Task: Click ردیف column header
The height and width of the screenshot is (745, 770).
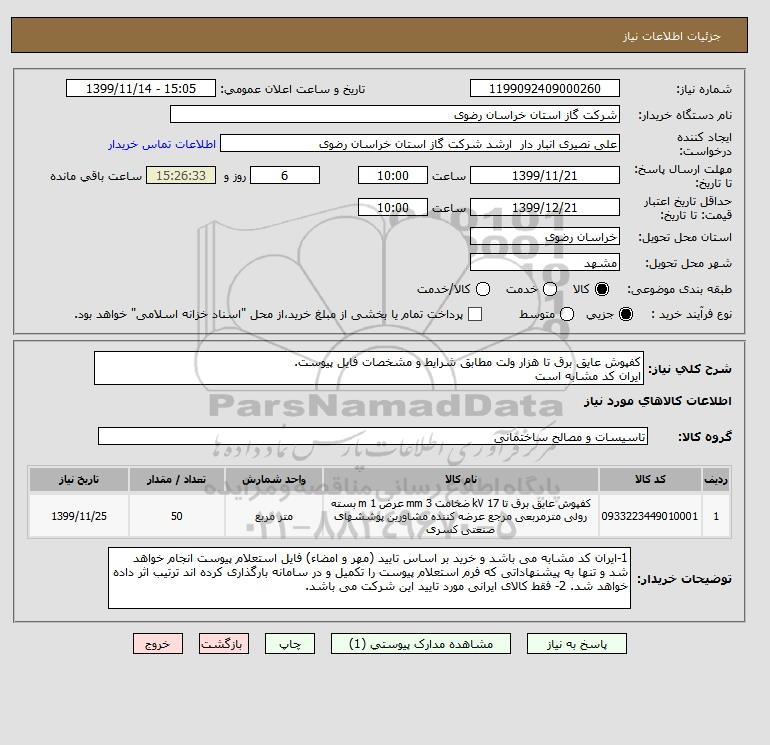Action: coord(716,479)
